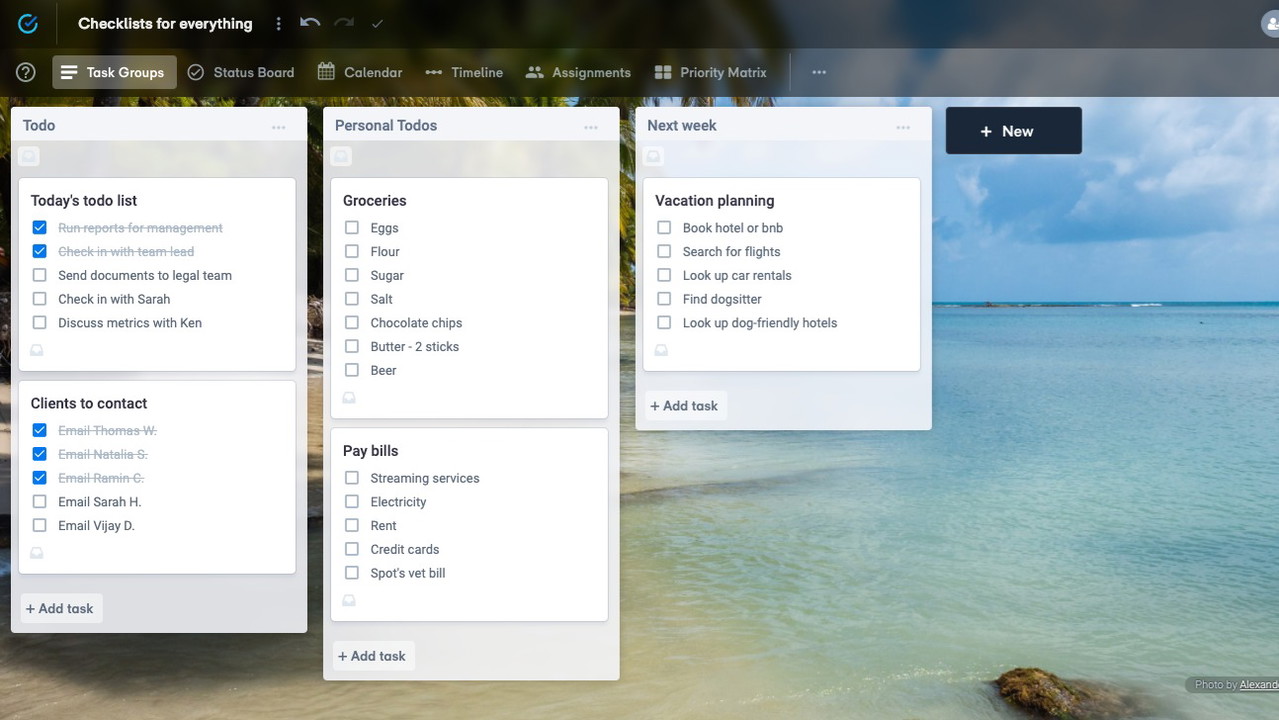Click the Next week list title
1279x720 pixels.
coord(682,125)
